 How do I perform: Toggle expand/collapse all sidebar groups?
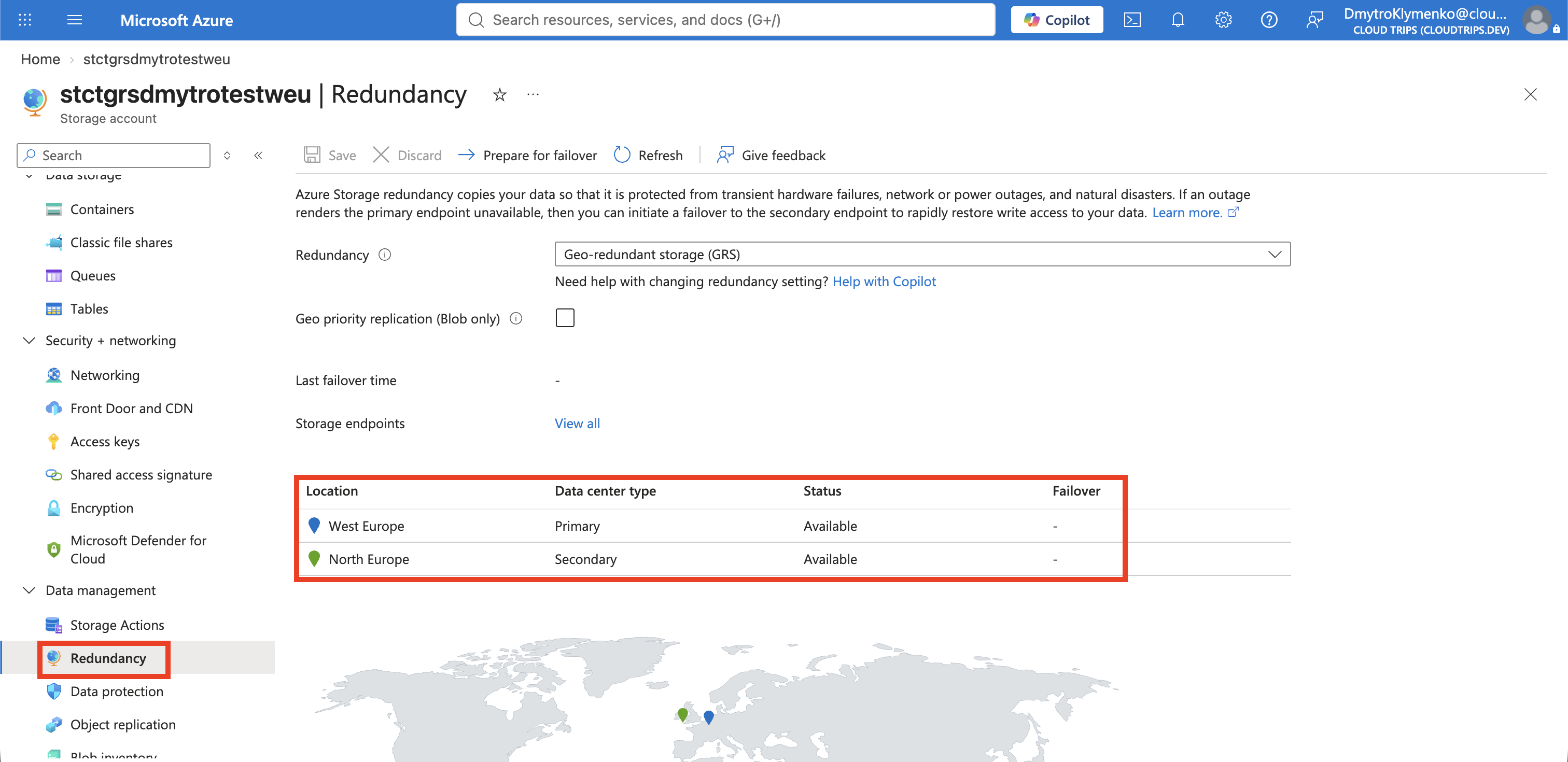227,155
